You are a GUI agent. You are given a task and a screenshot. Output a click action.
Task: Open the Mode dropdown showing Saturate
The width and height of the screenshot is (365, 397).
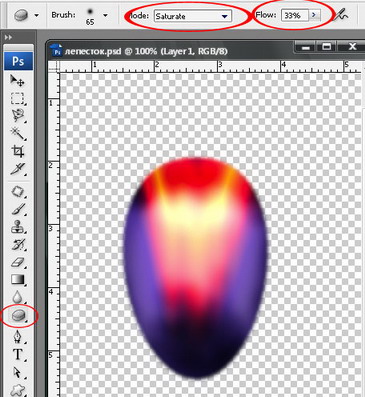193,16
